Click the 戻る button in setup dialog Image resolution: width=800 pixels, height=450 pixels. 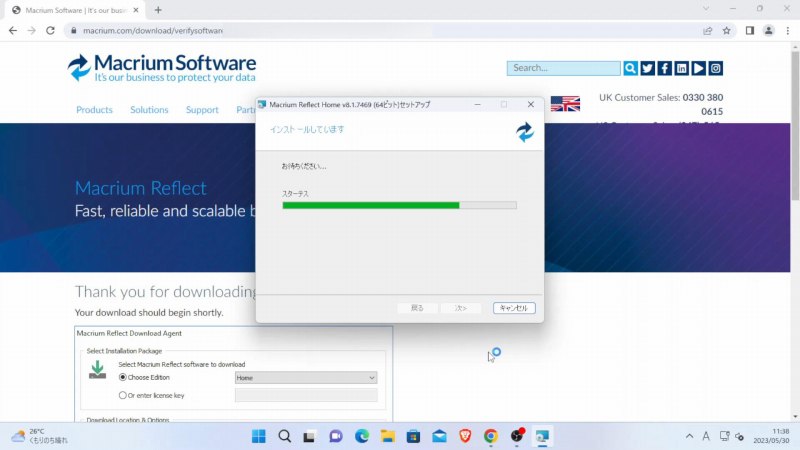pyautogui.click(x=417, y=308)
